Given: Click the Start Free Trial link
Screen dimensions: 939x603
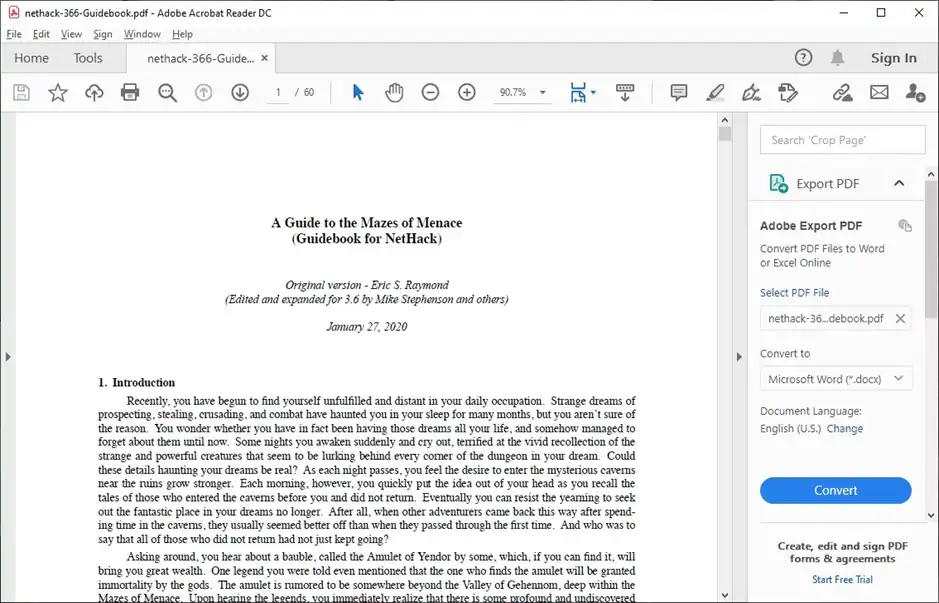Looking at the screenshot, I should [x=842, y=580].
